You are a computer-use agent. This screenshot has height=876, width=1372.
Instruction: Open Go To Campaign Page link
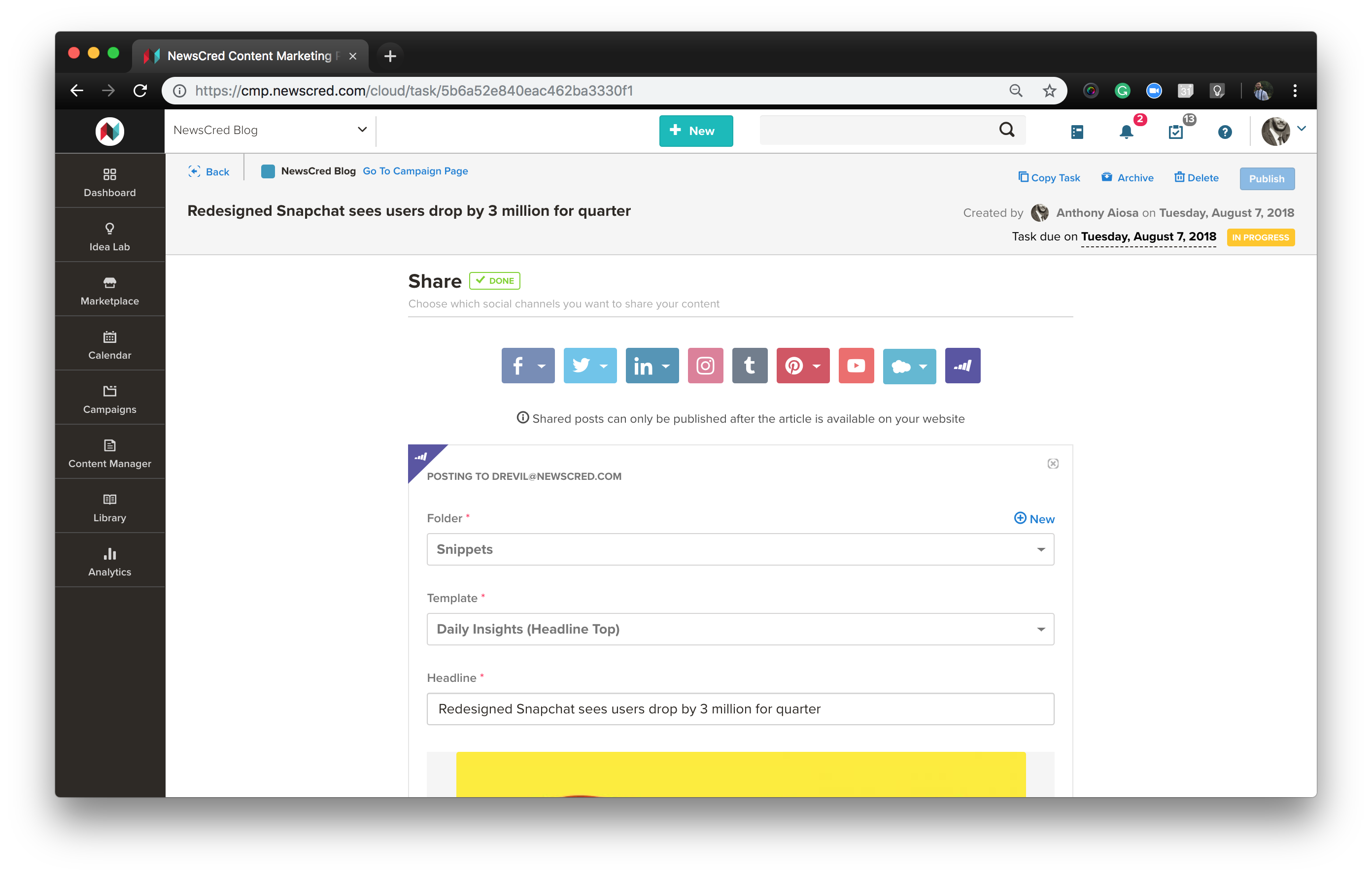[x=415, y=171]
